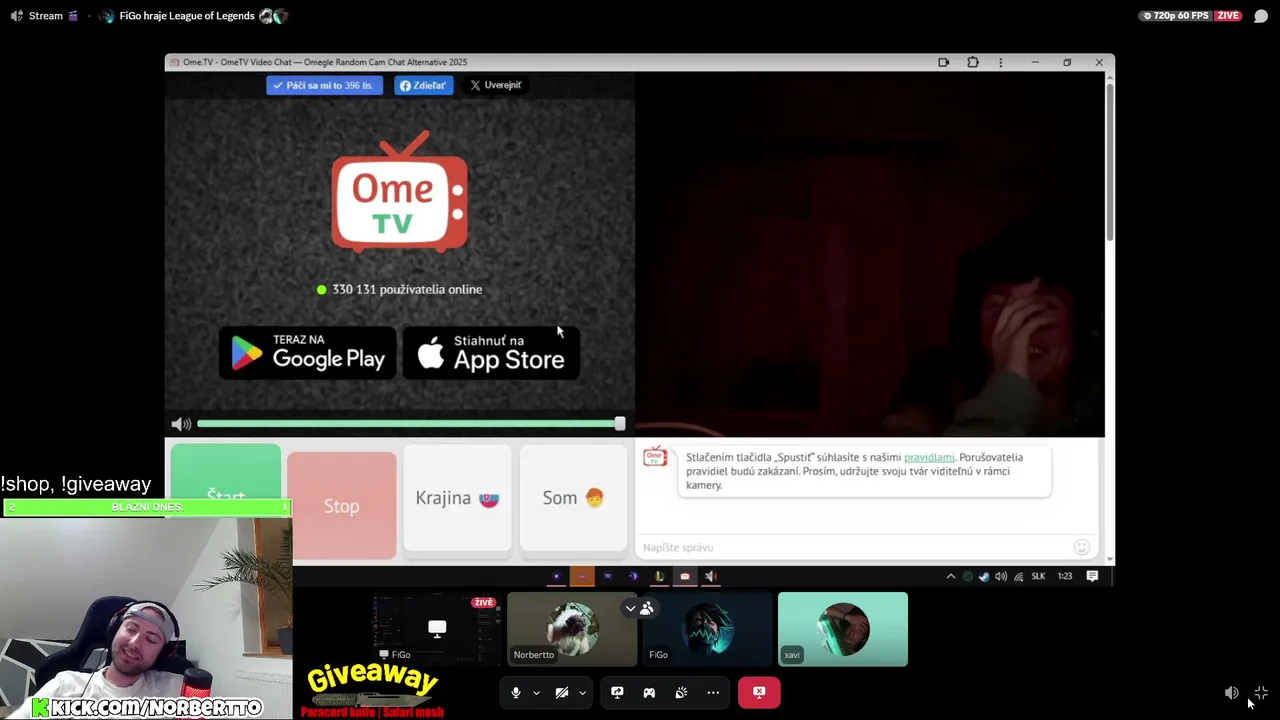Switch the SLK keyboard language indicator
The height and width of the screenshot is (720, 1280).
click(1038, 576)
